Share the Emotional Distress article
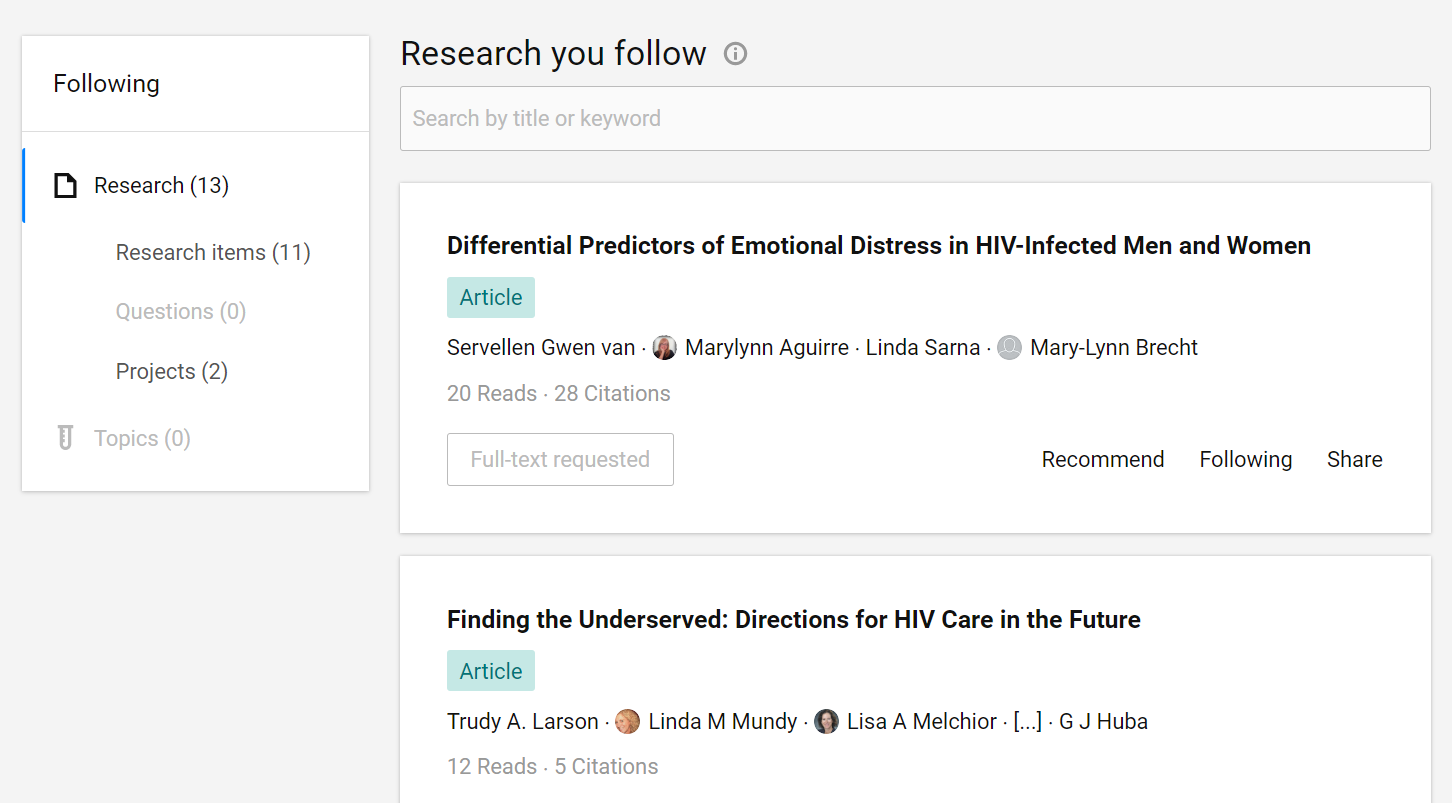This screenshot has width=1452, height=803. pos(1354,460)
